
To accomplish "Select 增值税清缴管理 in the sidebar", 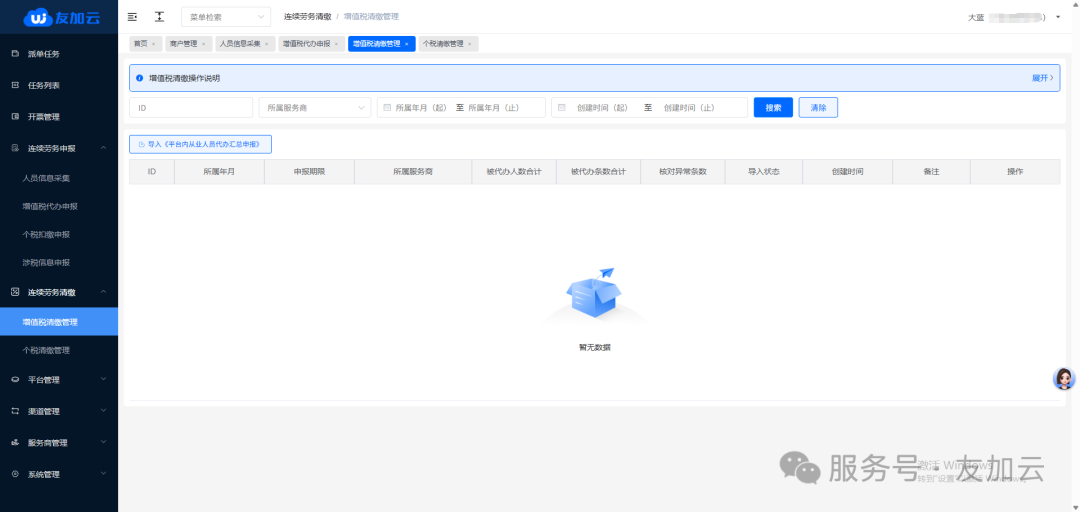I will (x=59, y=322).
